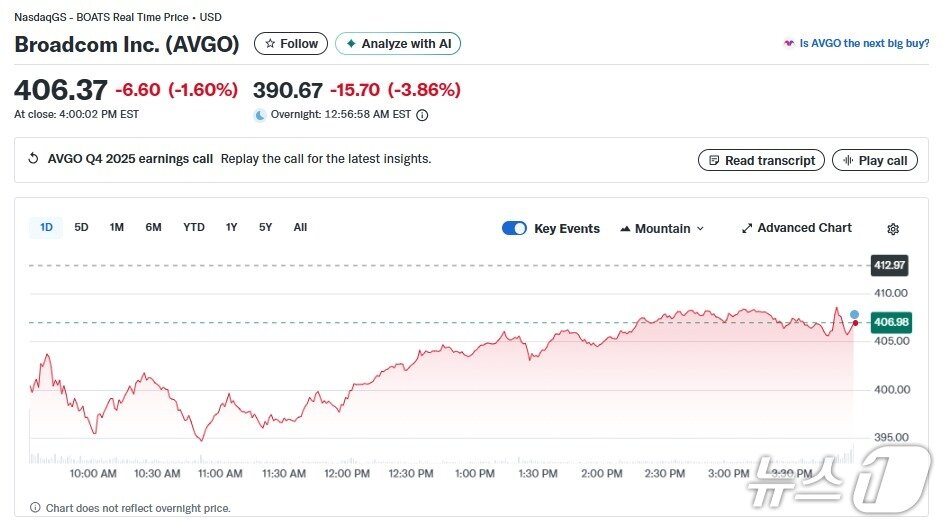The image size is (945, 527).
Task: Click the chart settings gear icon
Action: pyautogui.click(x=893, y=229)
